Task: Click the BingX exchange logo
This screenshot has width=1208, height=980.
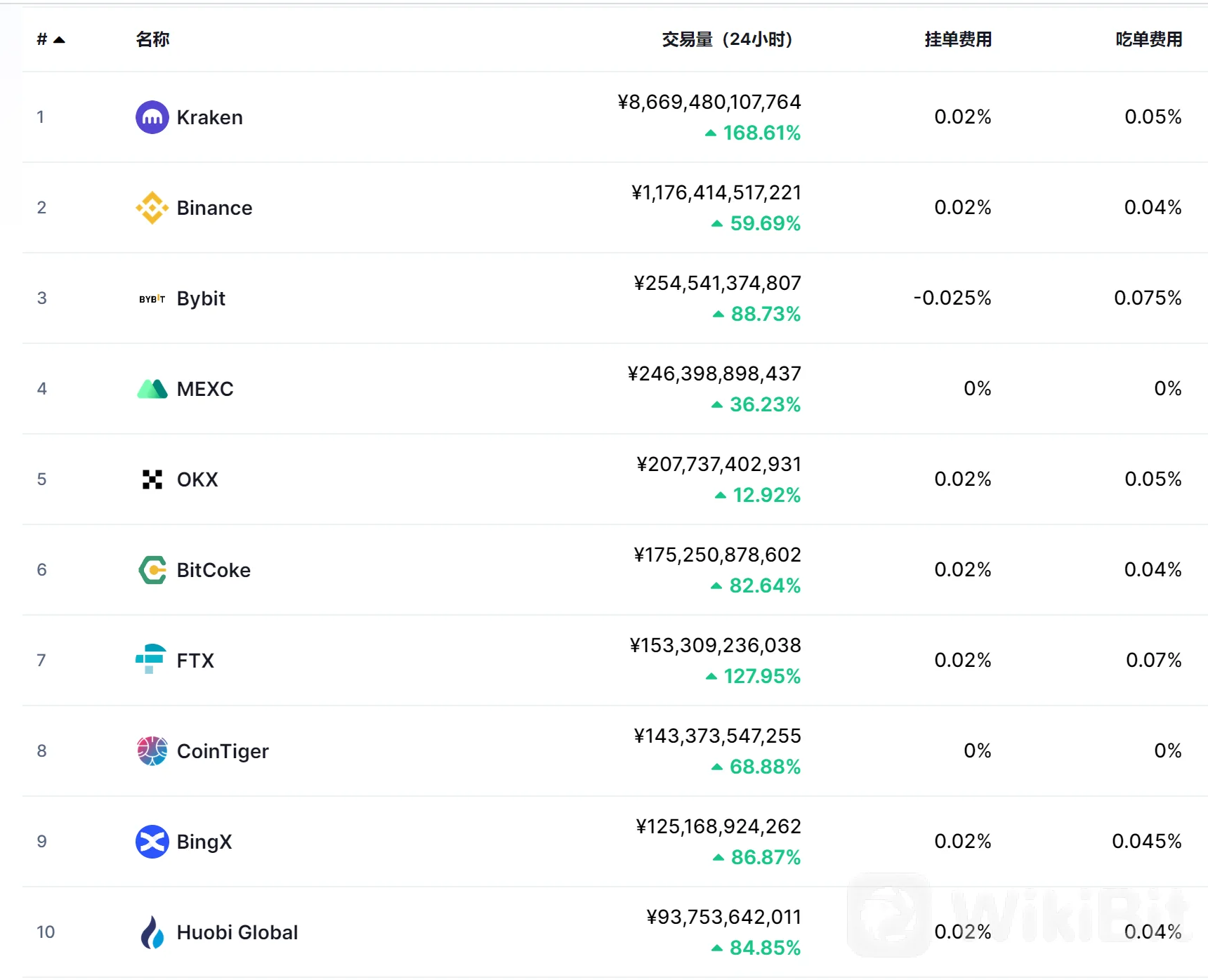Action: point(152,842)
